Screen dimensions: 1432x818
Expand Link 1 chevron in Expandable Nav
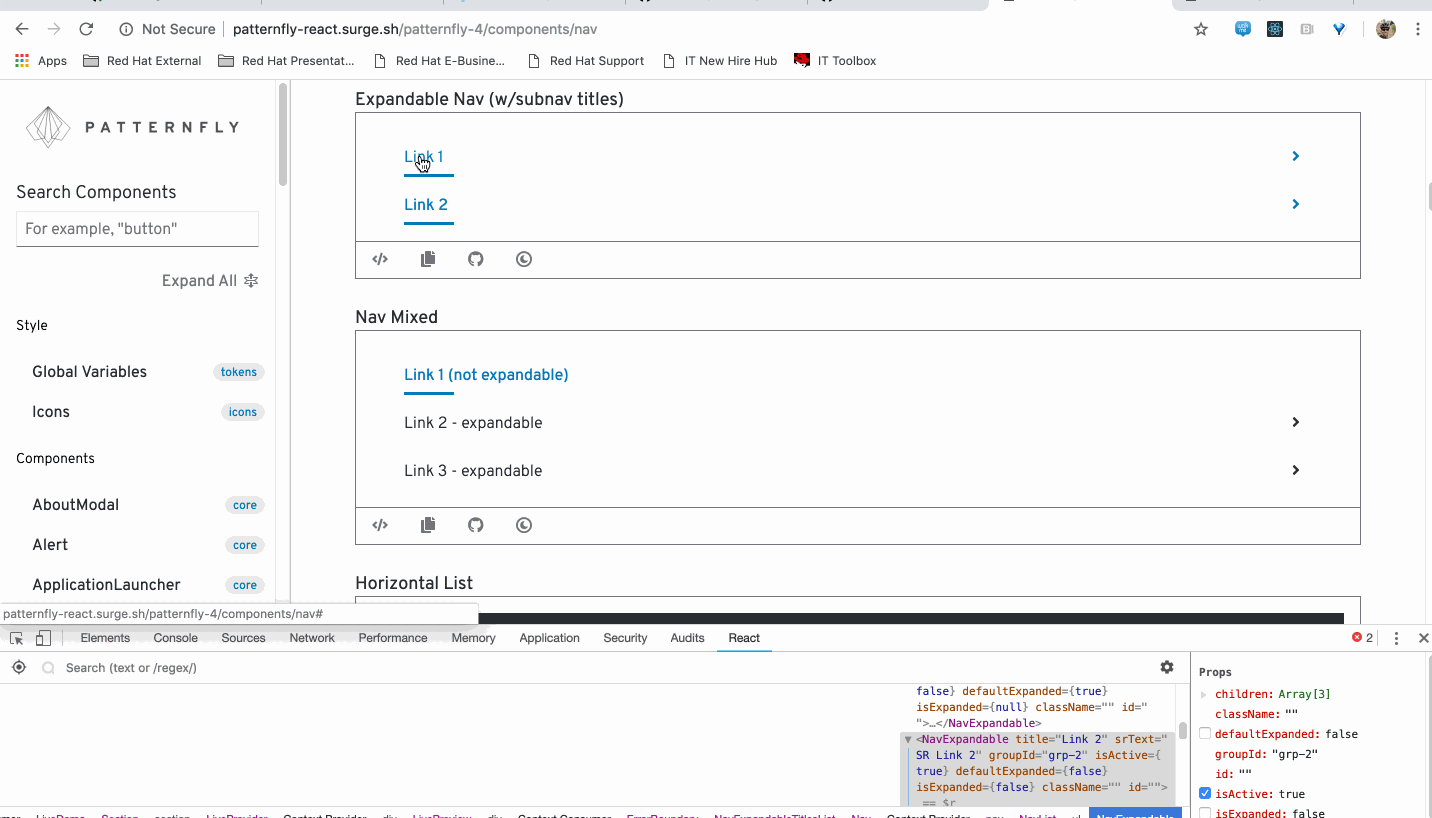tap(1296, 156)
